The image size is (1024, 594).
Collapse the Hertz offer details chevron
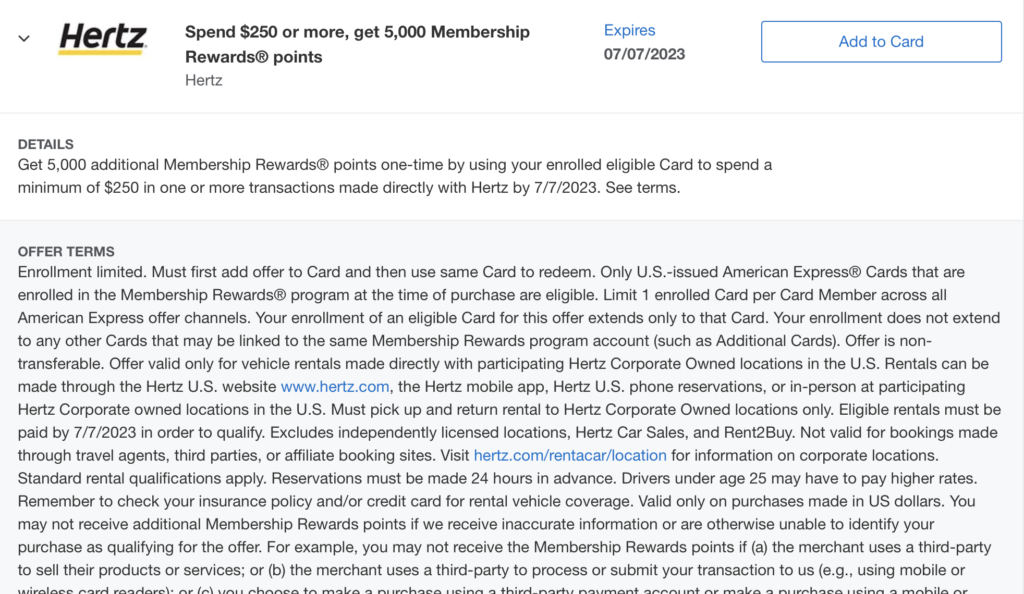[24, 39]
